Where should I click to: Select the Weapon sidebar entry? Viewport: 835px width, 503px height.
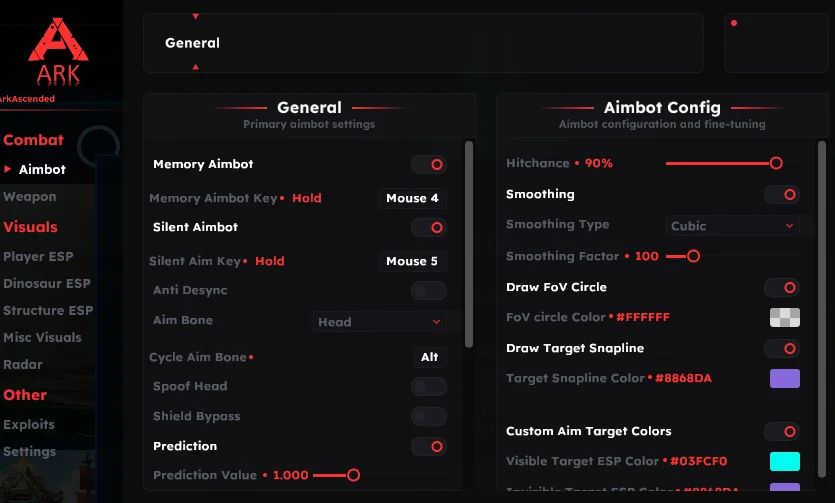click(30, 196)
